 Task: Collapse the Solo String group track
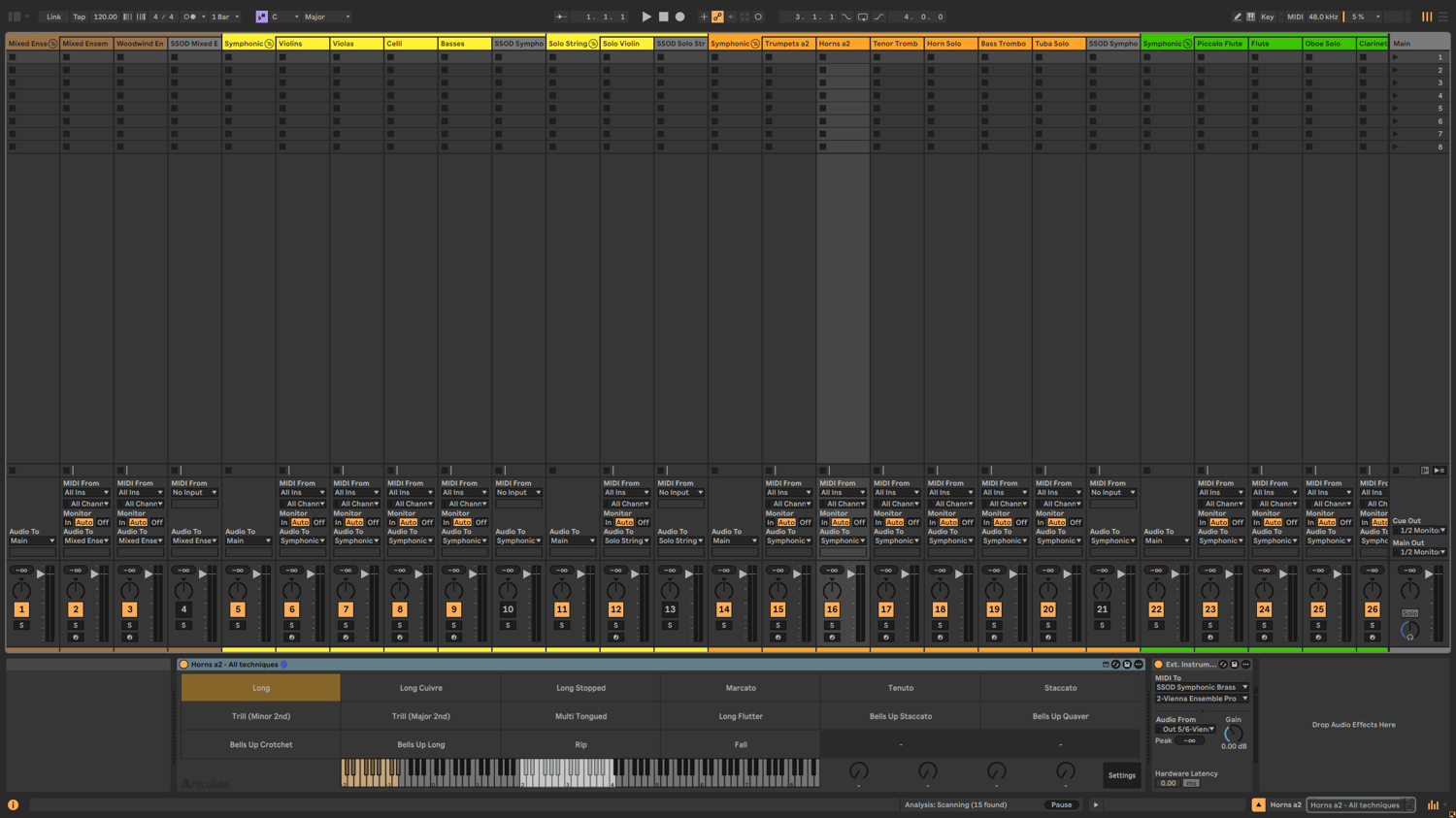tap(593, 44)
